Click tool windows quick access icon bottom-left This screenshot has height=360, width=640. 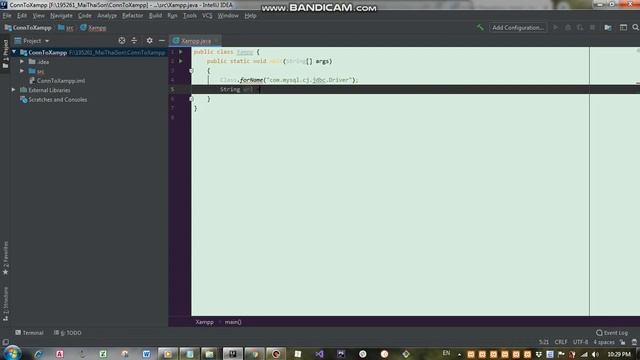5,342
